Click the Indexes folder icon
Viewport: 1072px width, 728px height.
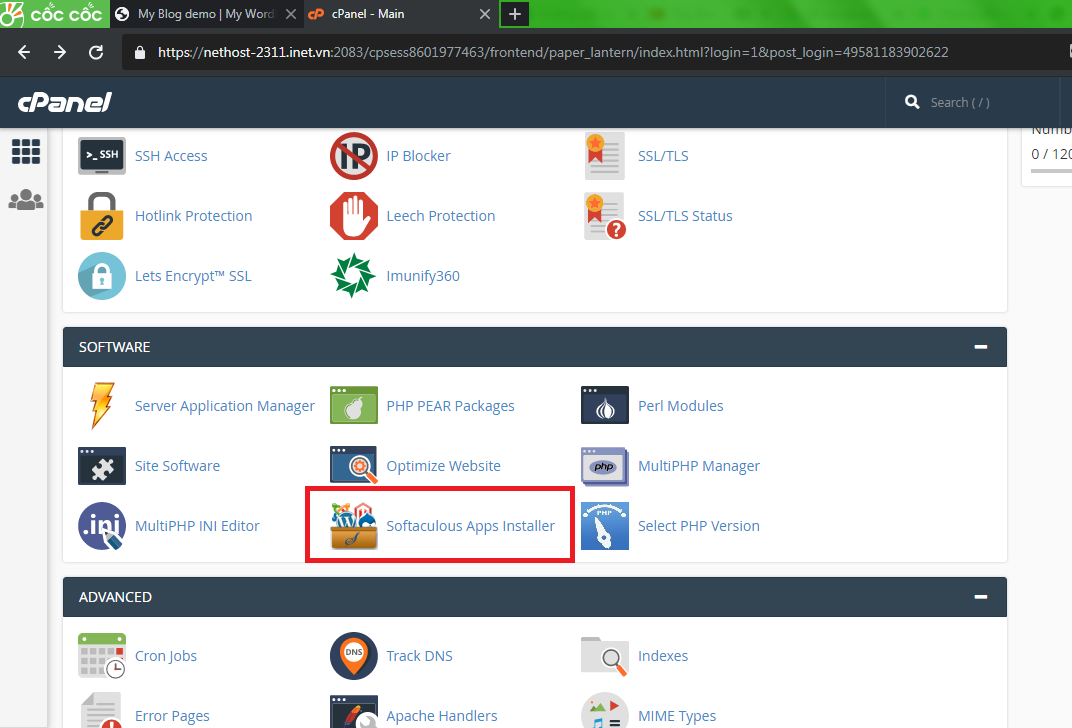click(x=605, y=656)
